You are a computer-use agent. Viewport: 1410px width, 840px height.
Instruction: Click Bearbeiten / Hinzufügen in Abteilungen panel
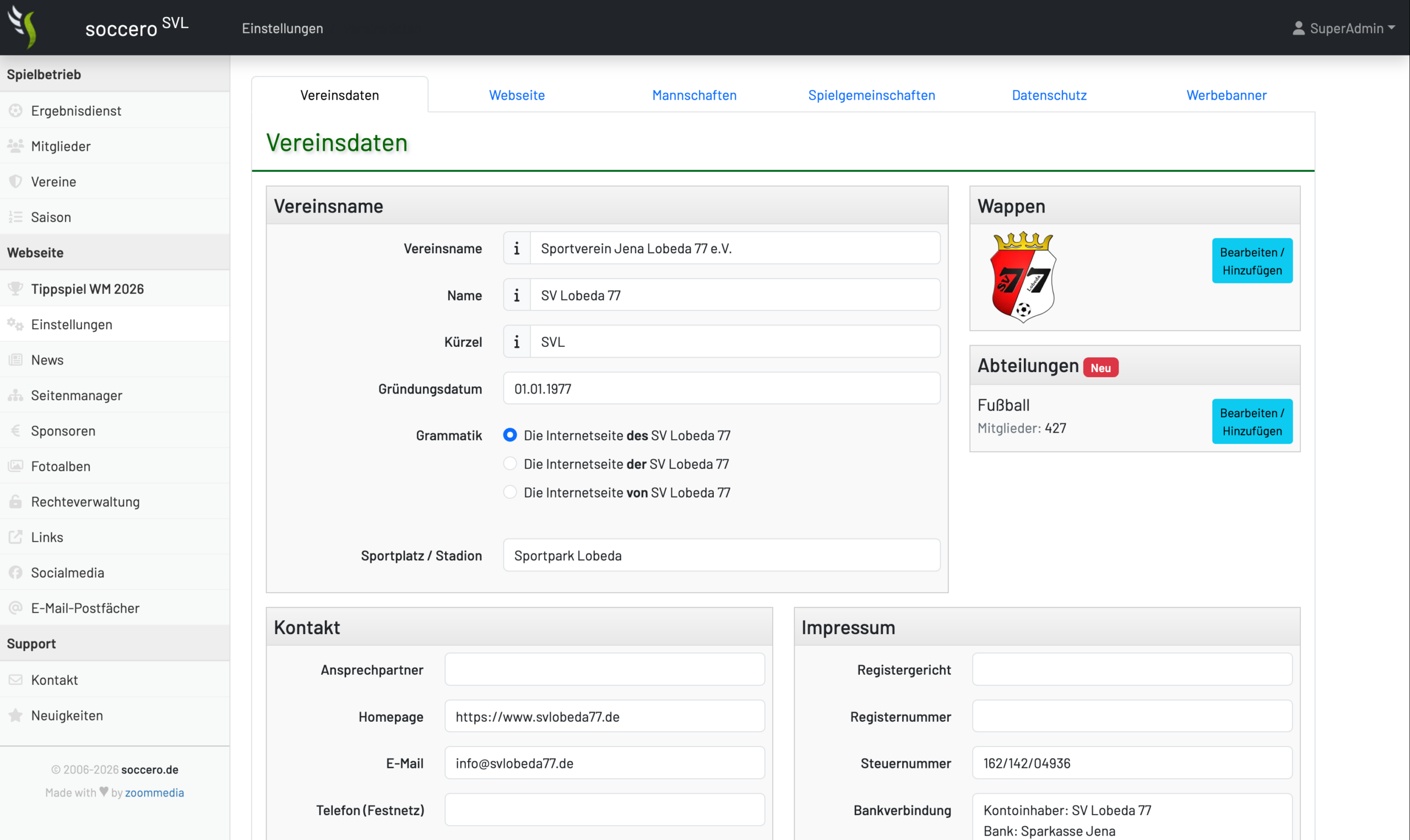pos(1252,422)
